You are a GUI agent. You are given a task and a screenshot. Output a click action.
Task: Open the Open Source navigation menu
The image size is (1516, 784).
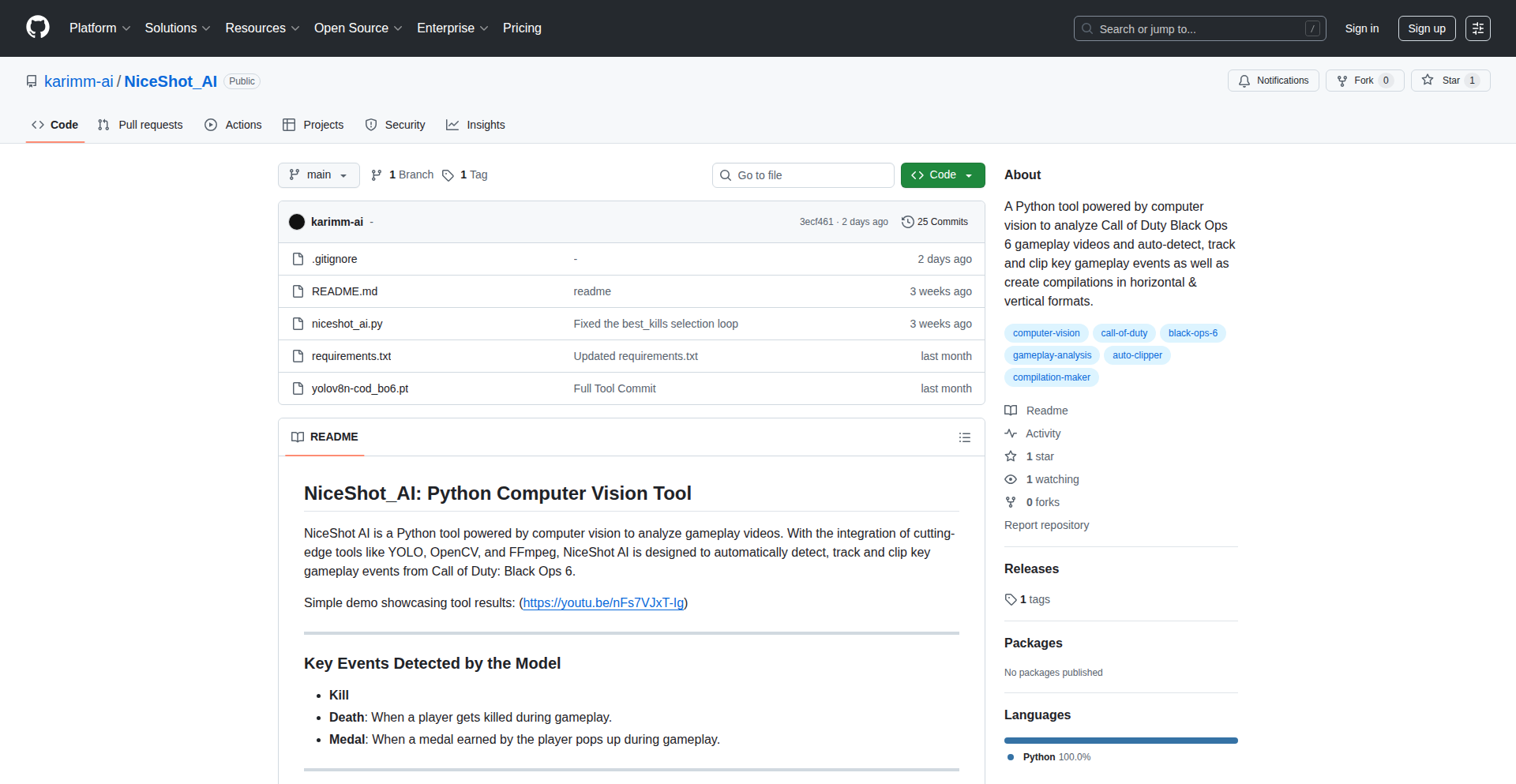point(358,28)
